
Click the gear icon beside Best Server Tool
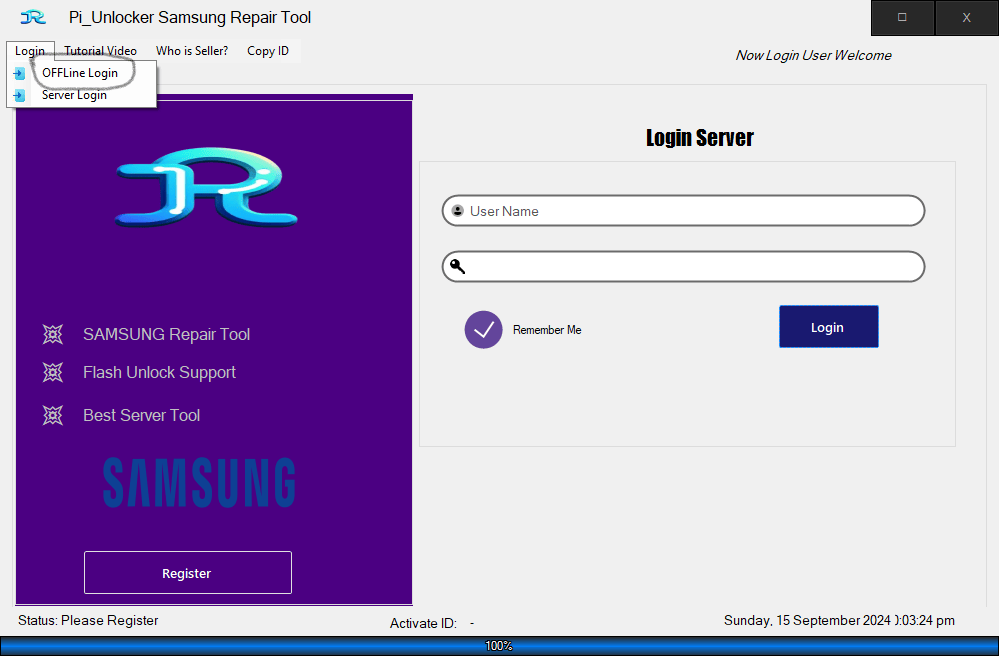pos(53,415)
